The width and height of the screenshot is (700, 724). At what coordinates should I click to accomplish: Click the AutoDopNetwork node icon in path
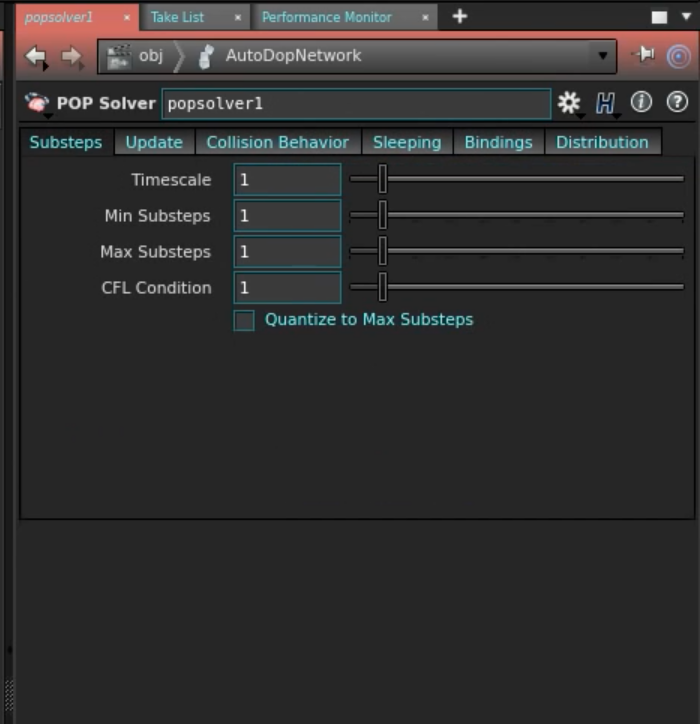[206, 56]
